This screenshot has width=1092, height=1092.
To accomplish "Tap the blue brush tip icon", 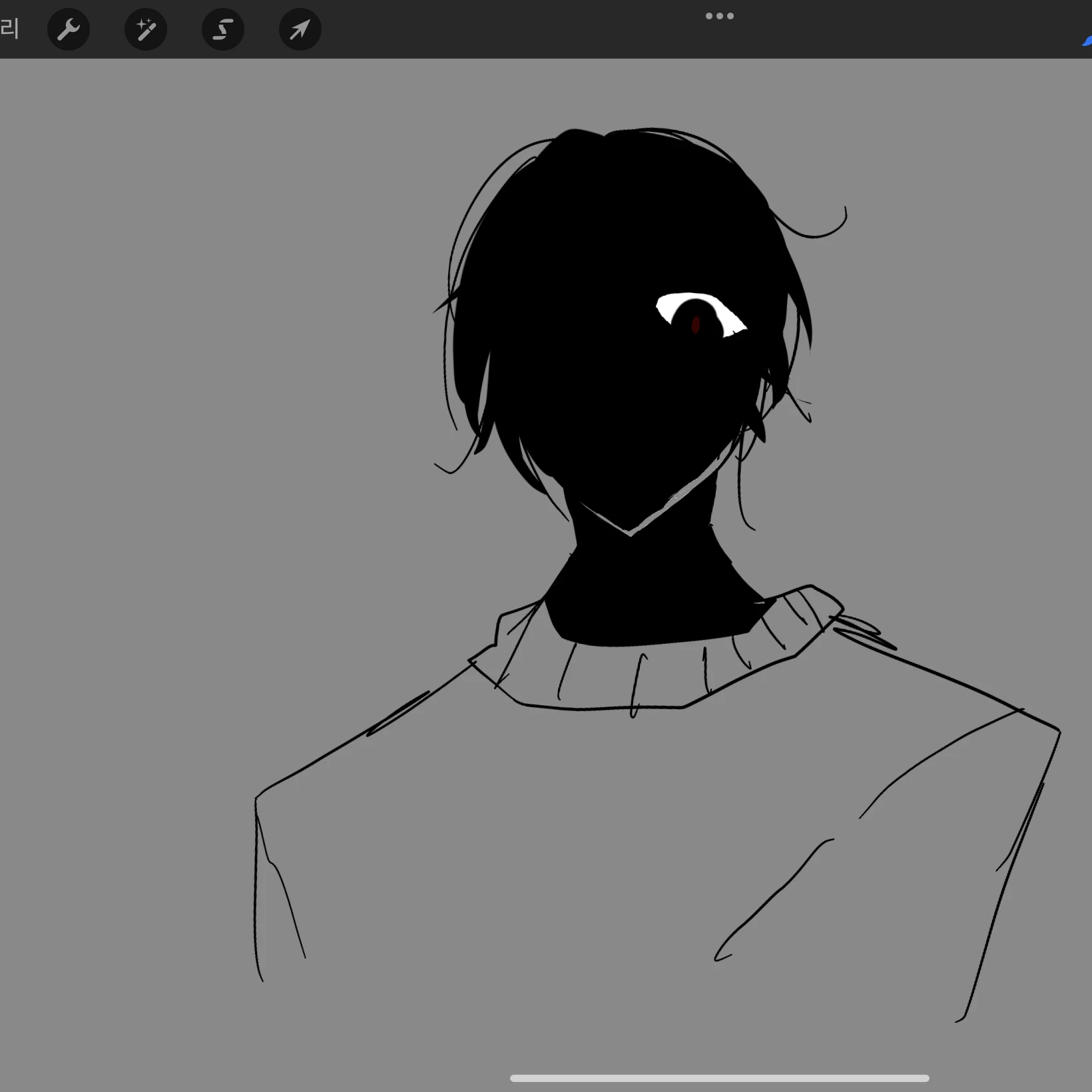I will point(1087,41).
